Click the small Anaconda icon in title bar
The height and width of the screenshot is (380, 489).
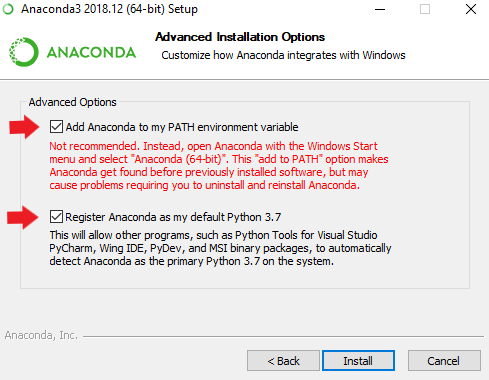8,9
